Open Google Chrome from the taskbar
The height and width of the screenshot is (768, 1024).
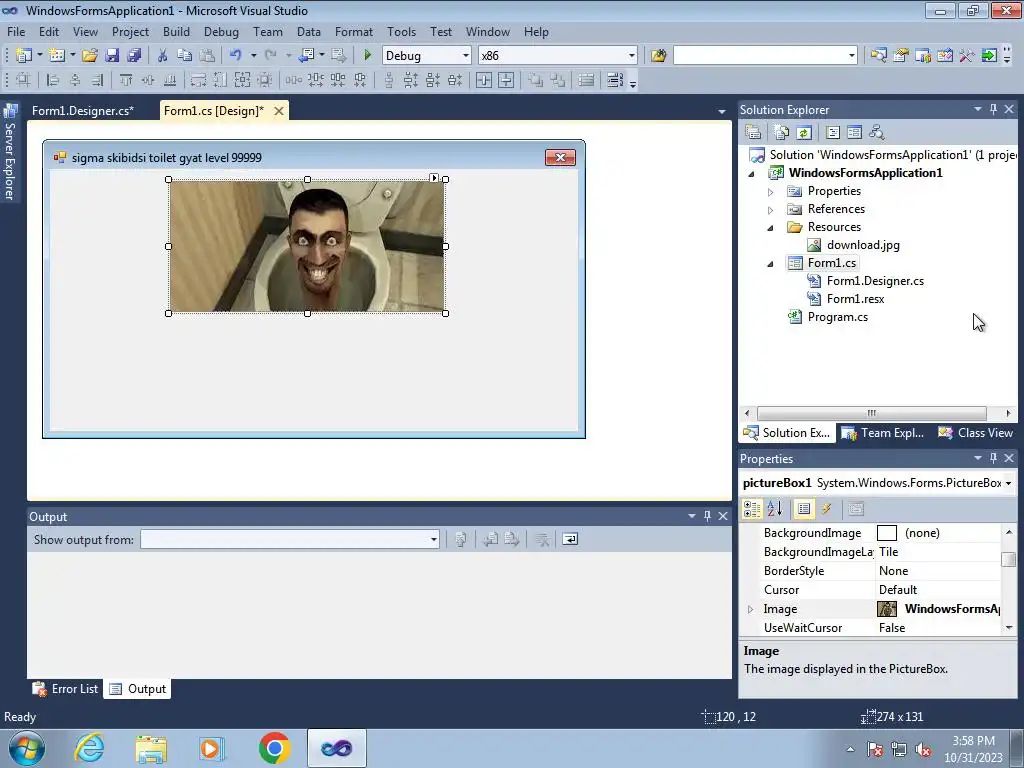pos(274,748)
